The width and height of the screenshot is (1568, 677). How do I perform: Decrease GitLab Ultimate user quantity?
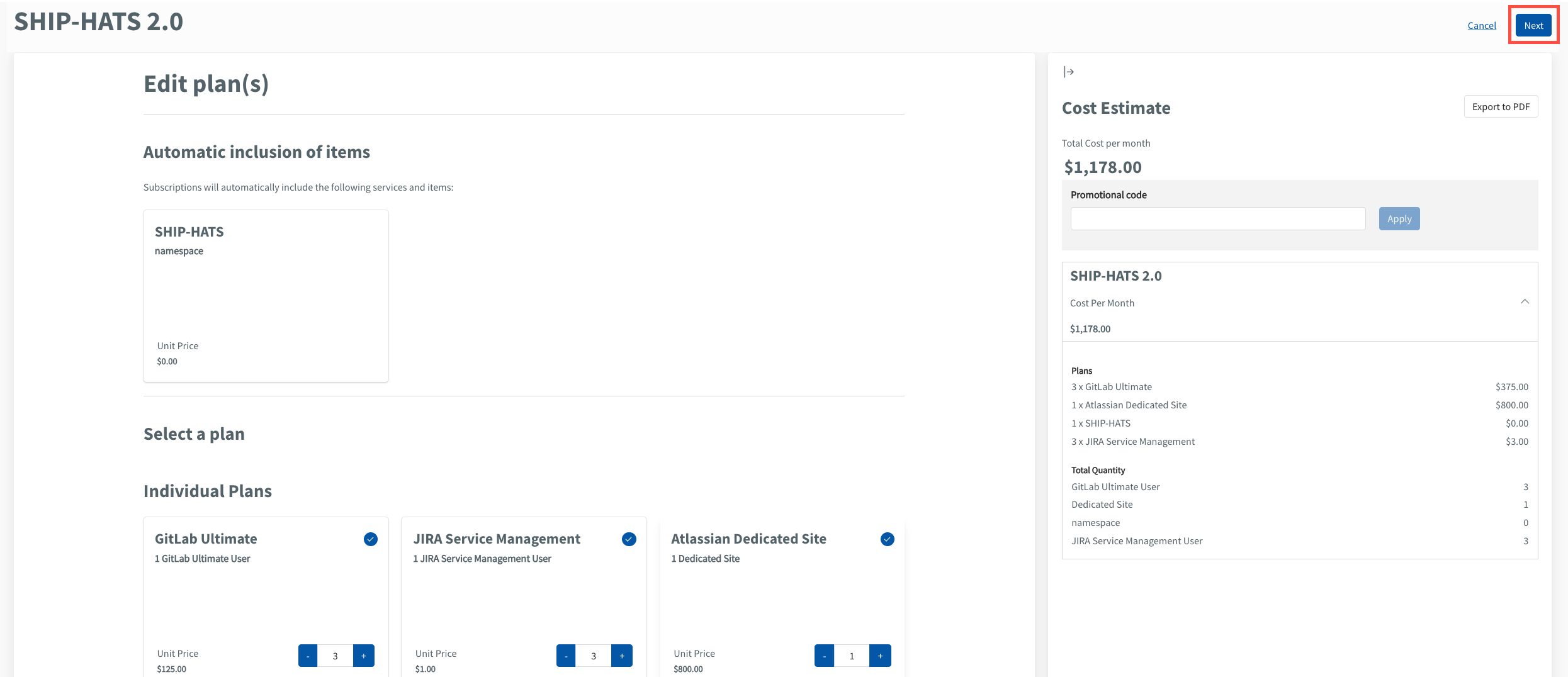[308, 655]
